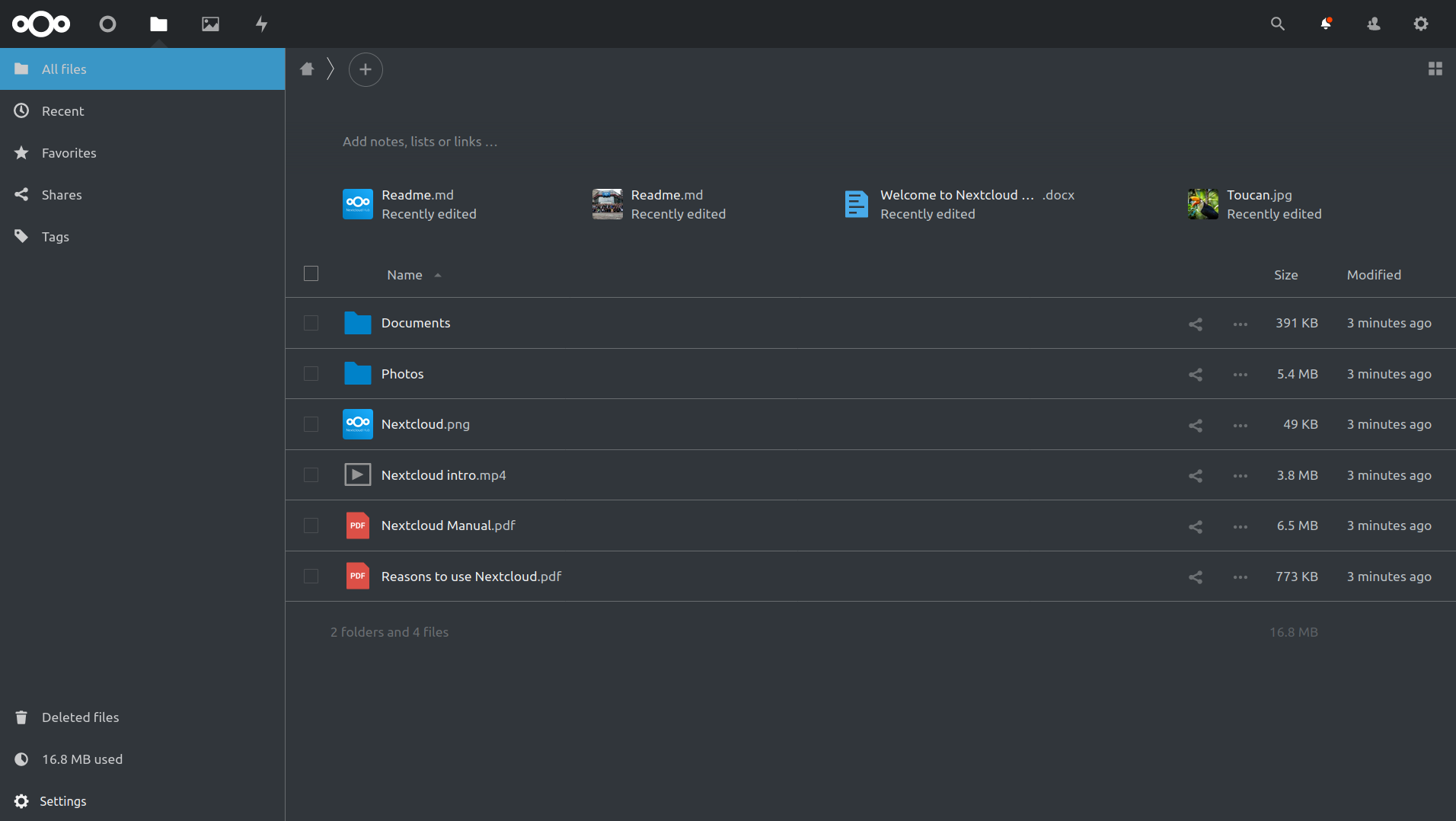Open Shares in sidebar
This screenshot has height=821, width=1456.
pyautogui.click(x=142, y=194)
